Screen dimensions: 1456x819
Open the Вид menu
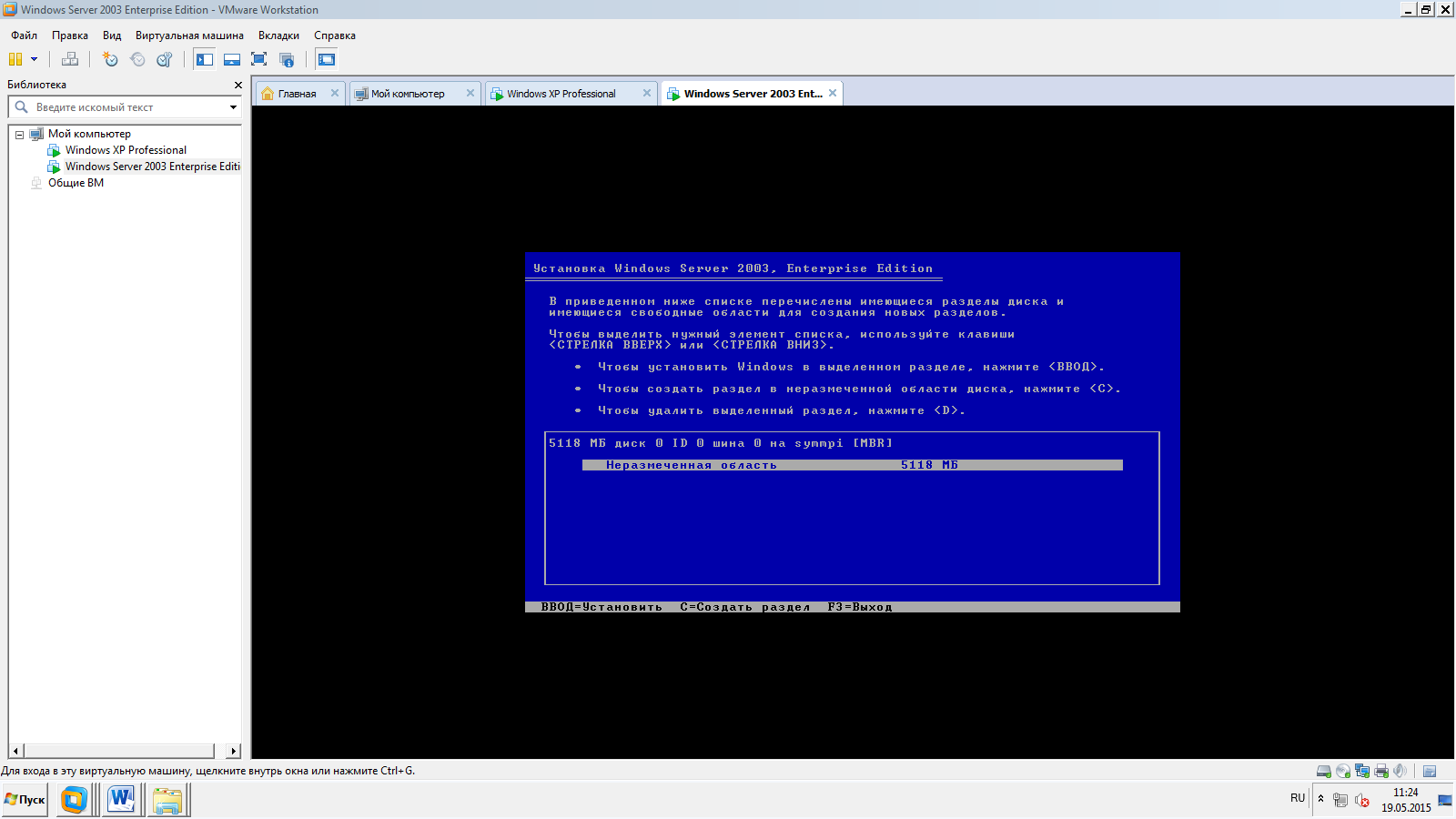click(112, 35)
